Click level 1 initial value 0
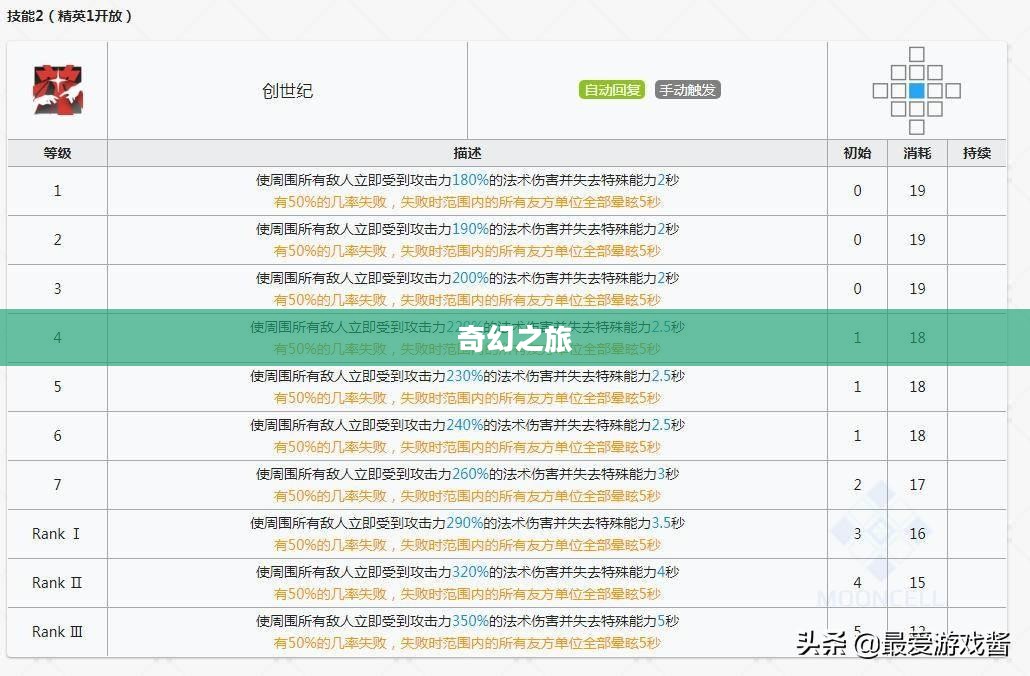Screen dimensions: 1030x676 [x=857, y=191]
